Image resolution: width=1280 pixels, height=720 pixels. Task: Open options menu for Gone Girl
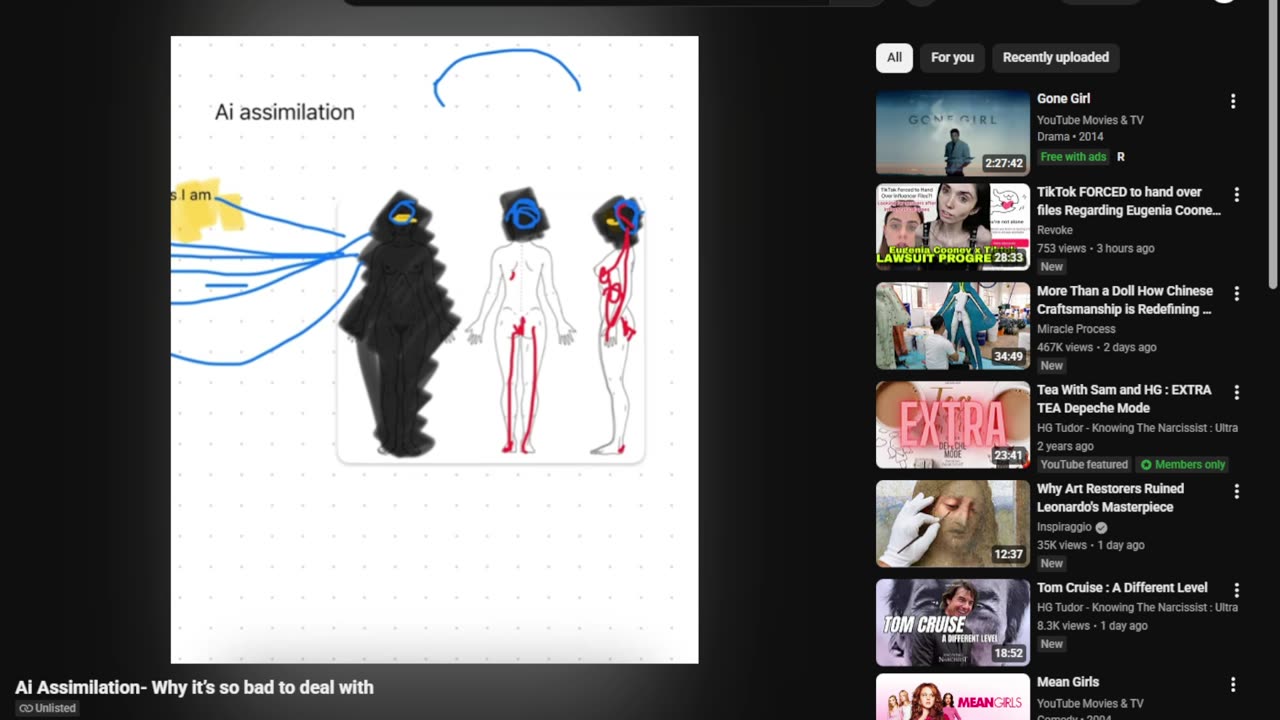1233,101
